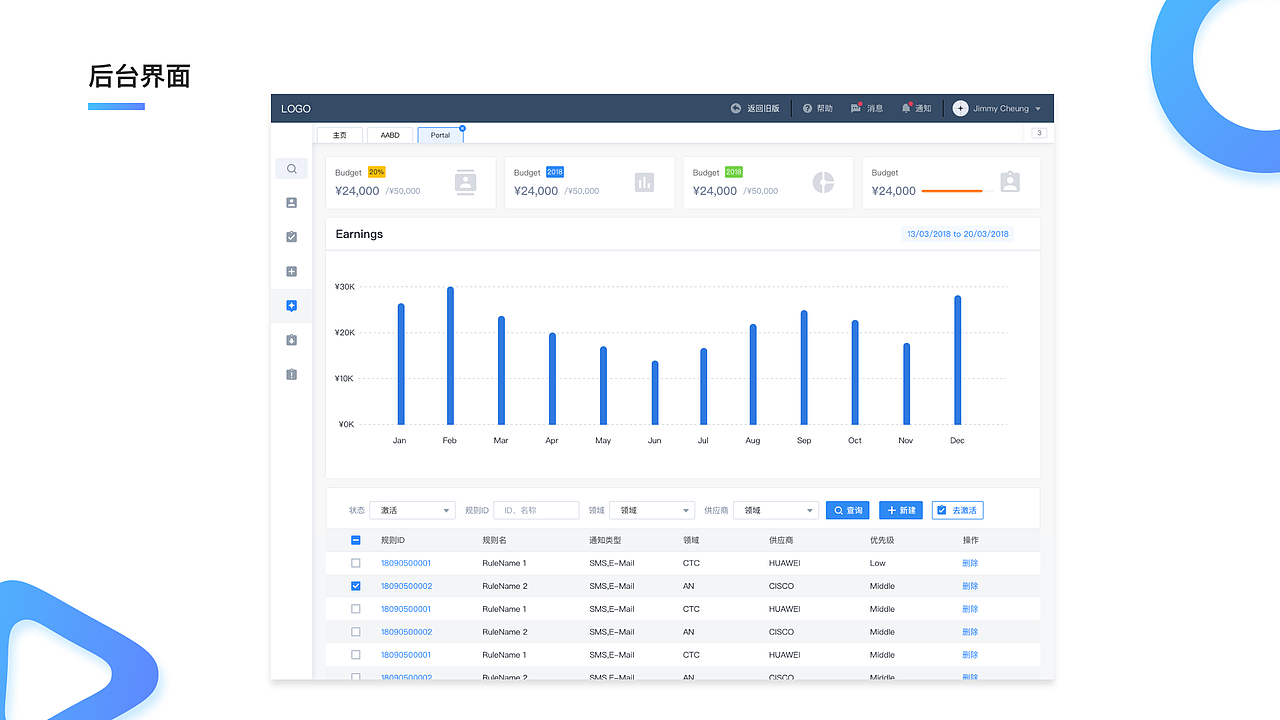Select the checklist icon in the sidebar
The width and height of the screenshot is (1280, 720).
click(291, 237)
